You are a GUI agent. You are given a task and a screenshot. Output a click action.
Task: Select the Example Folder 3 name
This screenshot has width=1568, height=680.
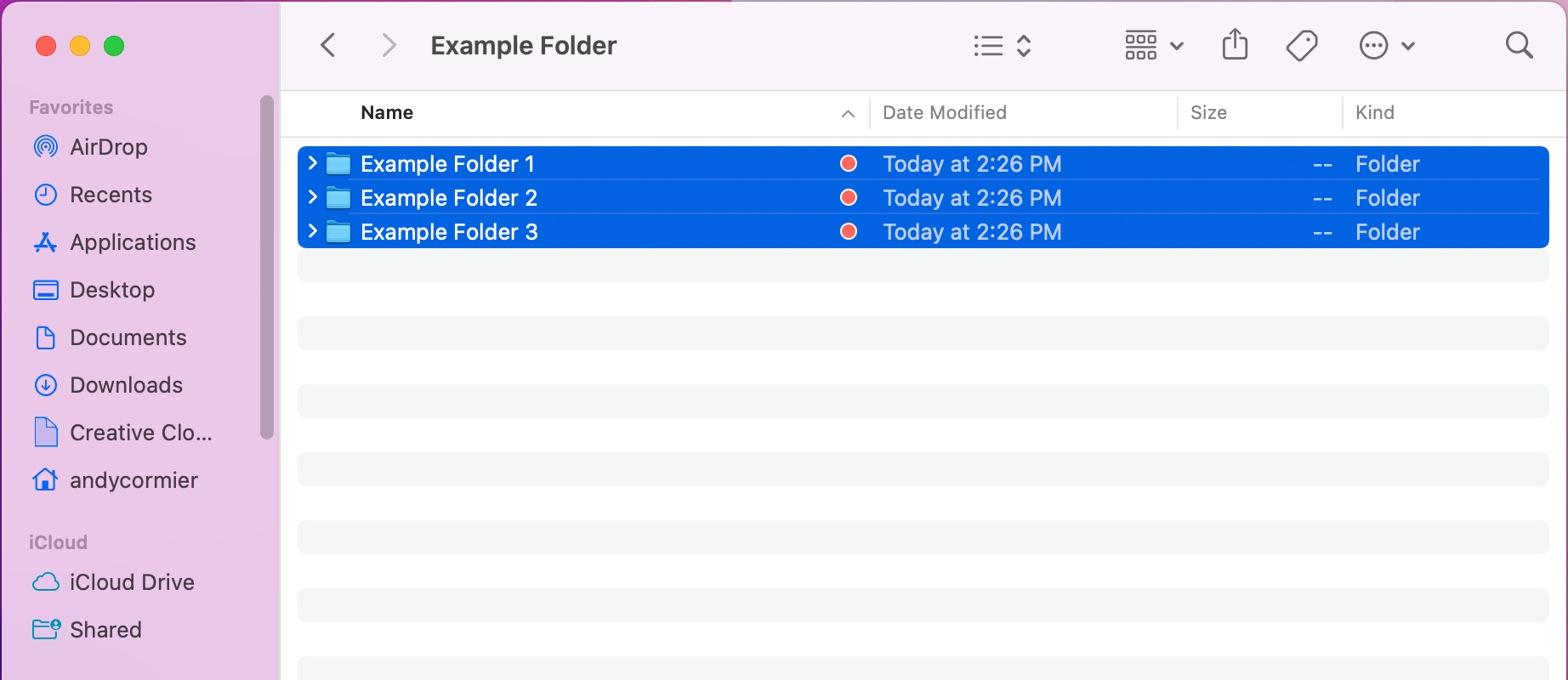point(449,232)
